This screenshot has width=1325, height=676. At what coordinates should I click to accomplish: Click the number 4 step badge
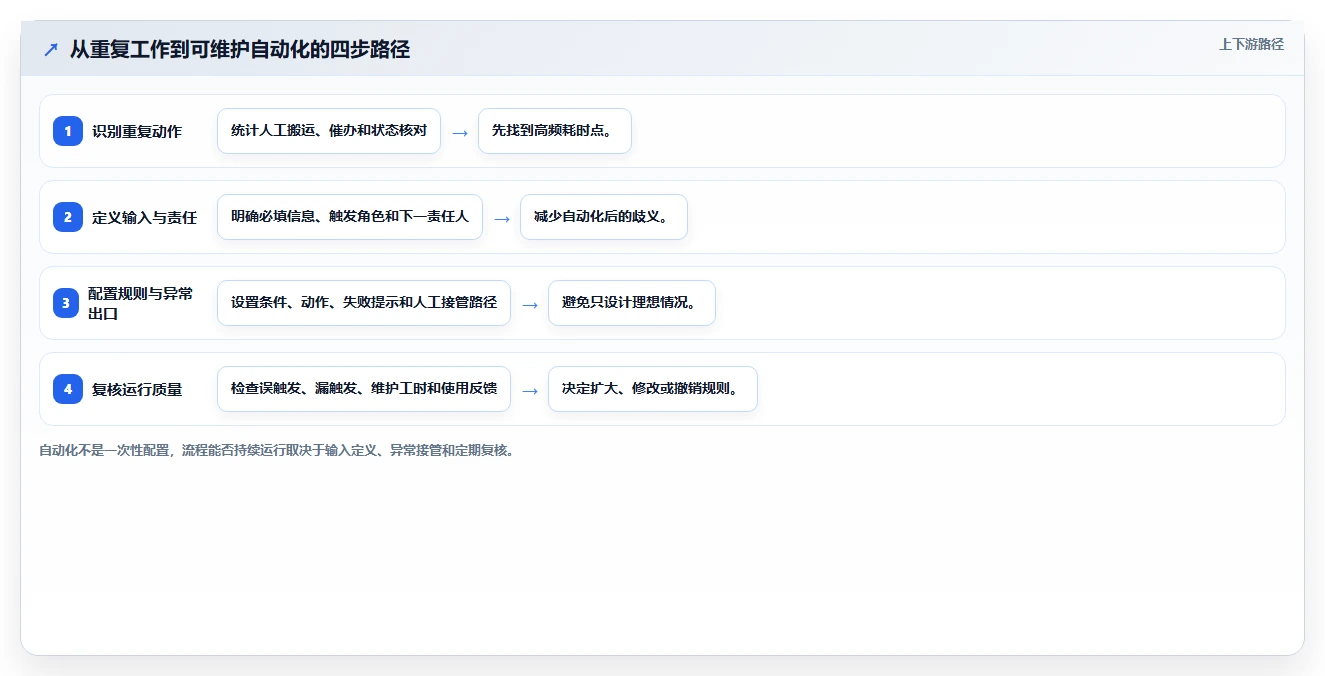tap(68, 389)
